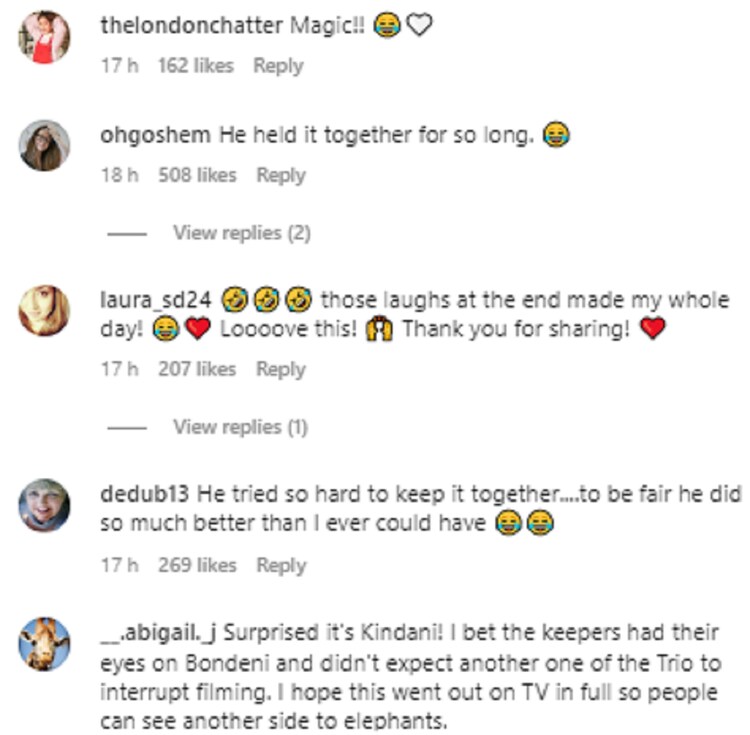View laura_sd24's profile avatar
This screenshot has width=750, height=735.
(x=45, y=310)
